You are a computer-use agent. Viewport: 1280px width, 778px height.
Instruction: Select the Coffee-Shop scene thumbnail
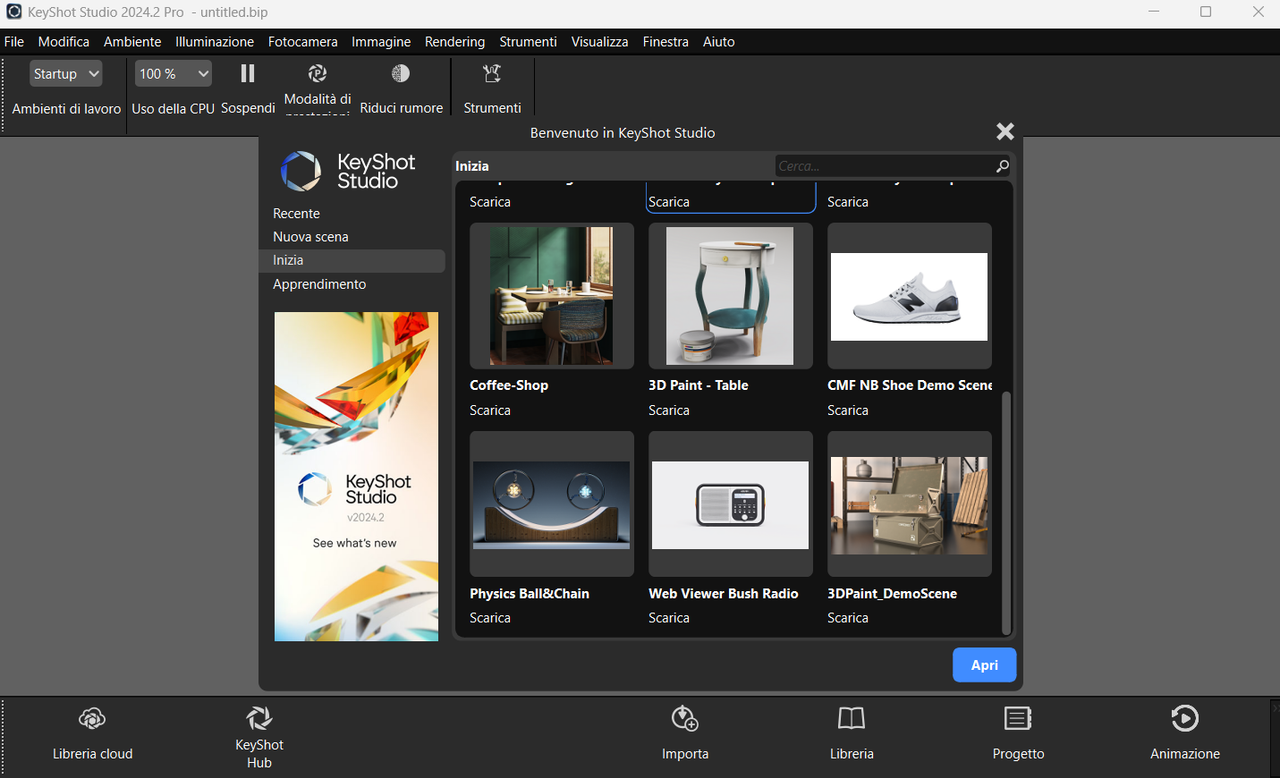(551, 296)
